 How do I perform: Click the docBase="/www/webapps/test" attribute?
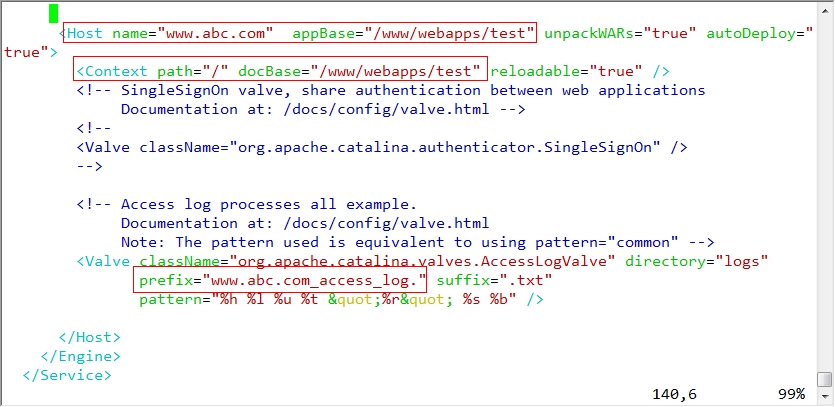[359, 71]
